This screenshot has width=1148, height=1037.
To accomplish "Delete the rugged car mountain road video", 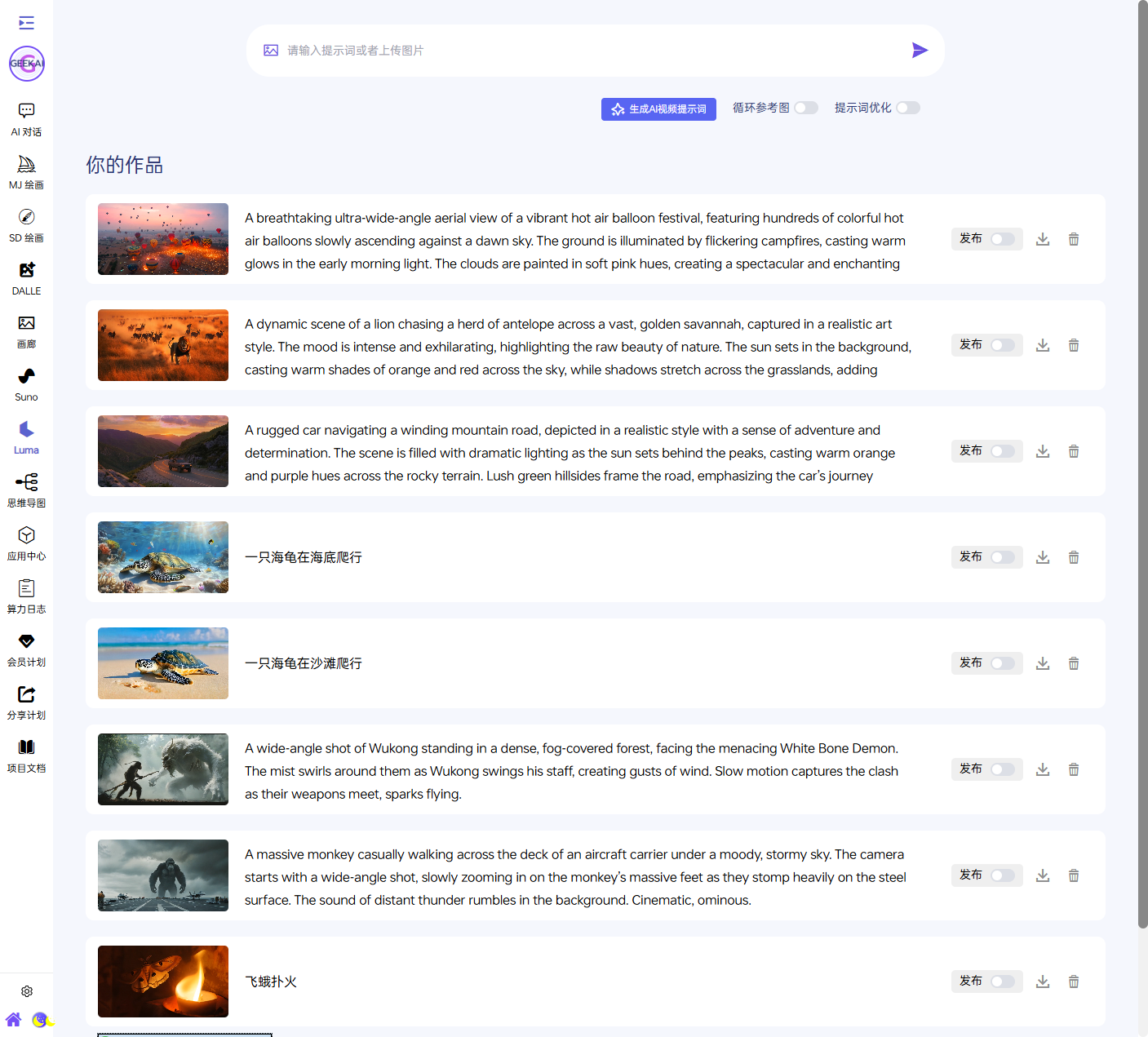I will [x=1074, y=451].
